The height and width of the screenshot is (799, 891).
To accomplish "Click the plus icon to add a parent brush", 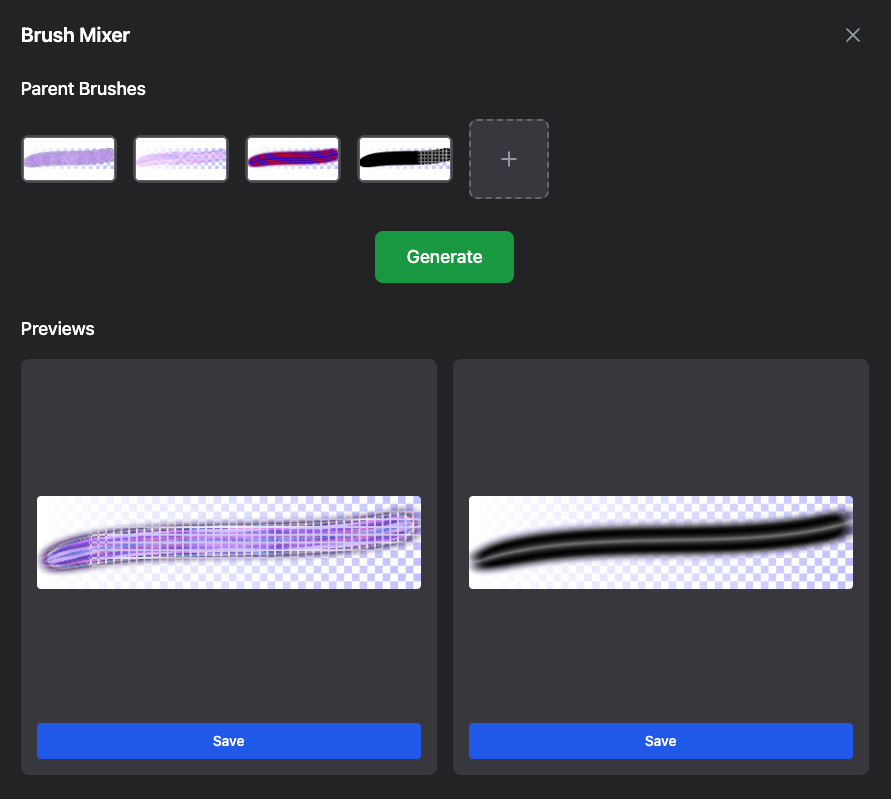I will pos(509,159).
